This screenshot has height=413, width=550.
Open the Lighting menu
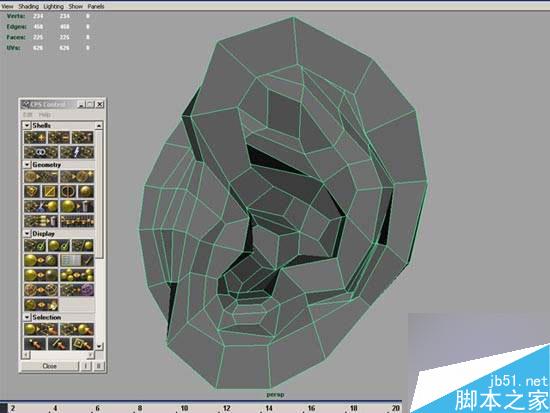tap(53, 6)
